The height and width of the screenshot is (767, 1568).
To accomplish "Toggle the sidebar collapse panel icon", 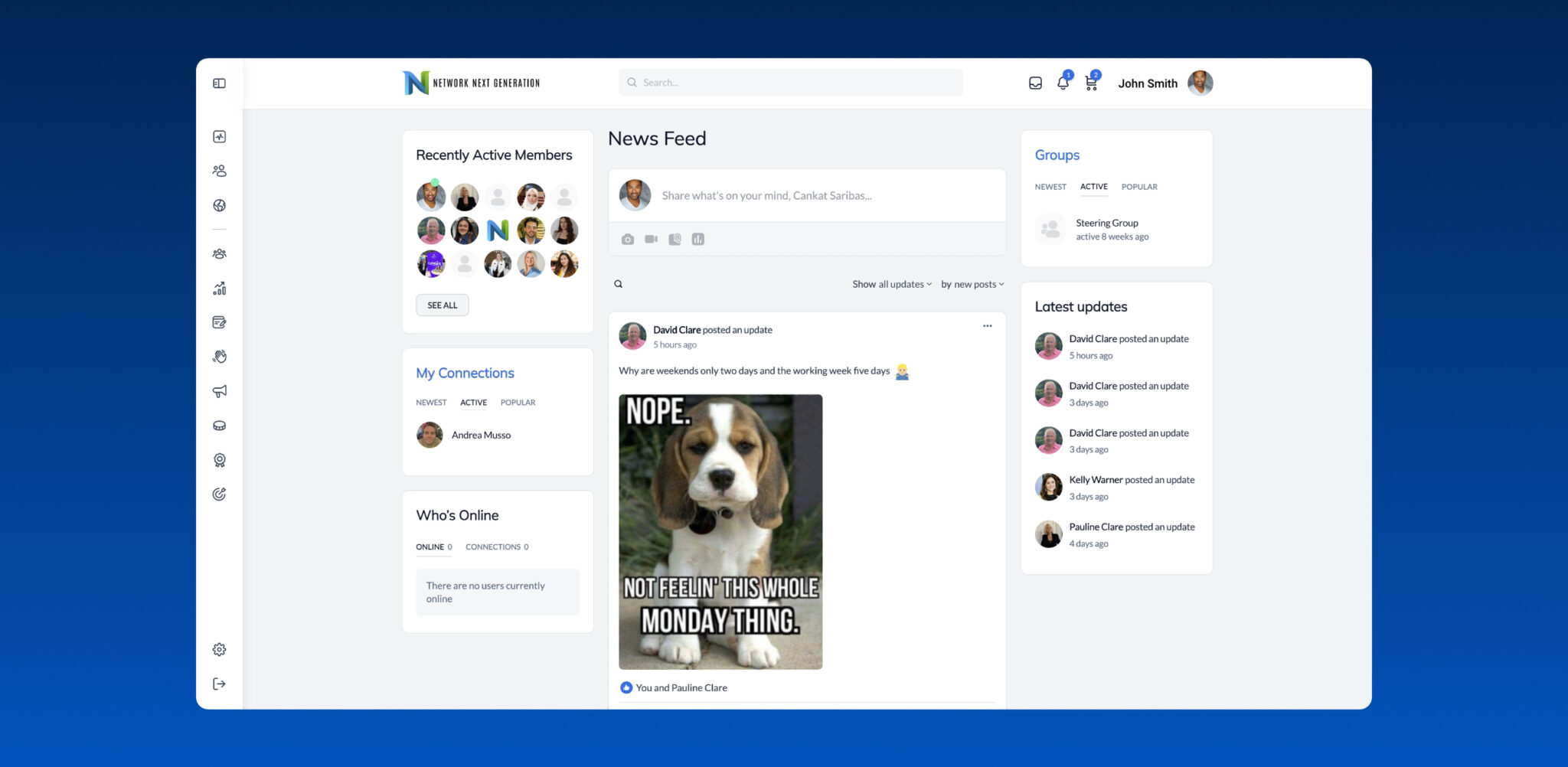I will (x=219, y=83).
